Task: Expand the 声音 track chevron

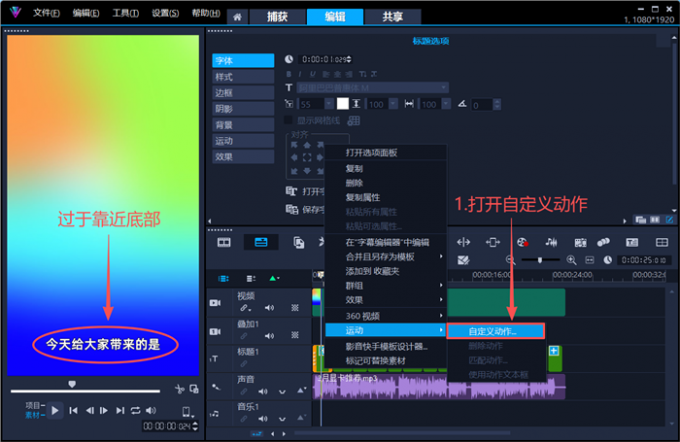Action: pyautogui.click(x=282, y=392)
